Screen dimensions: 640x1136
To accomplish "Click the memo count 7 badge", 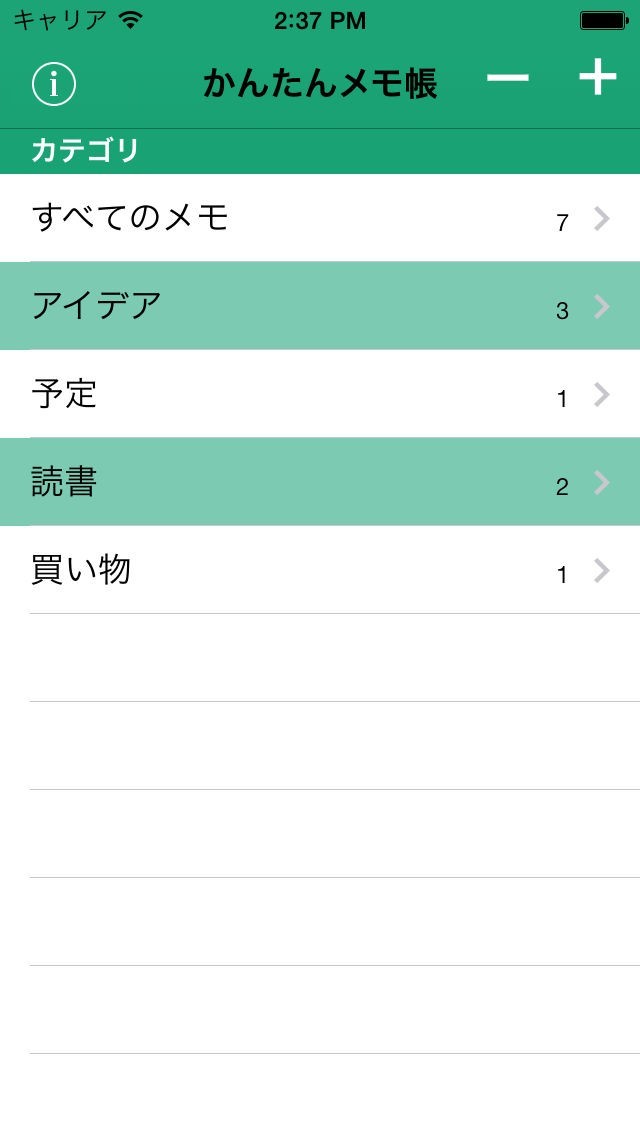I will 562,223.
